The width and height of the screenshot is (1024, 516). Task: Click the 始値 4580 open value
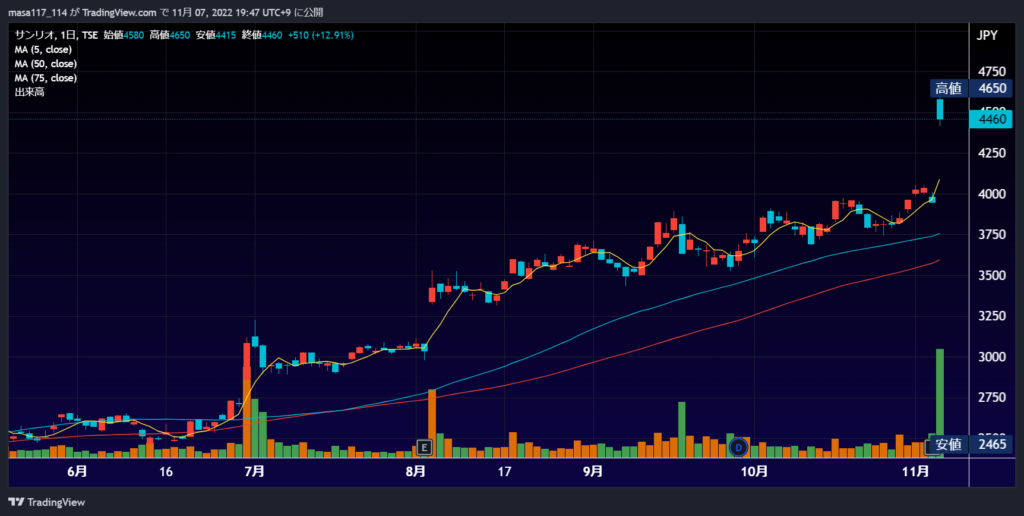click(x=123, y=35)
